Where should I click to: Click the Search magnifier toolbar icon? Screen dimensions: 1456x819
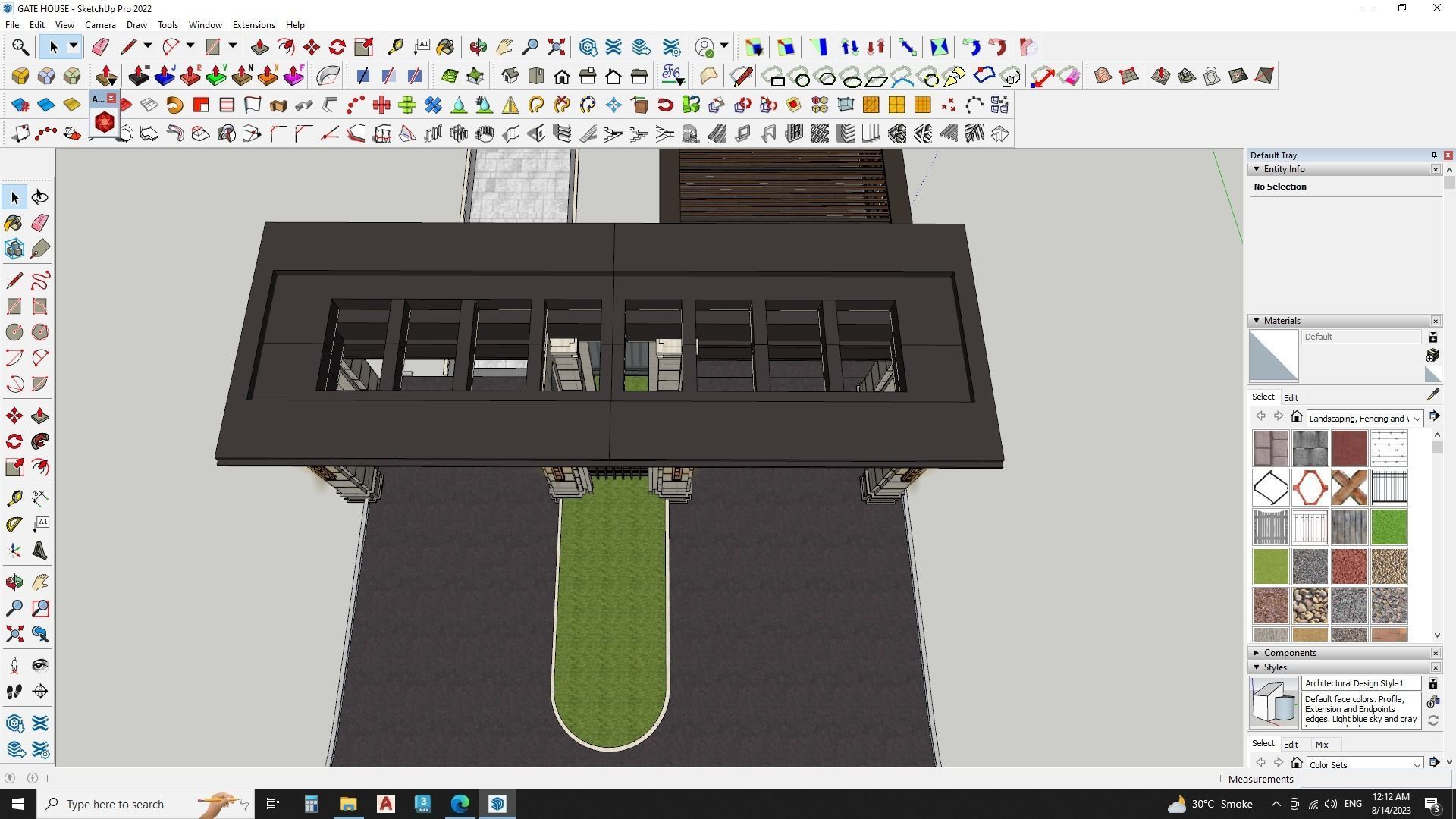20,47
